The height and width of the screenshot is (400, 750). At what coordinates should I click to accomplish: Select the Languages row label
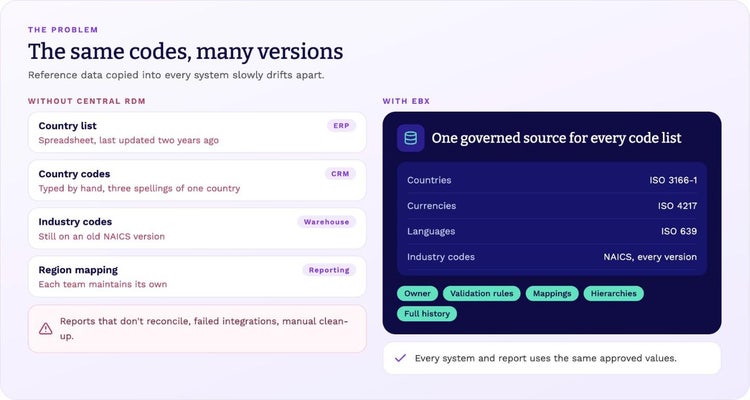click(431, 232)
